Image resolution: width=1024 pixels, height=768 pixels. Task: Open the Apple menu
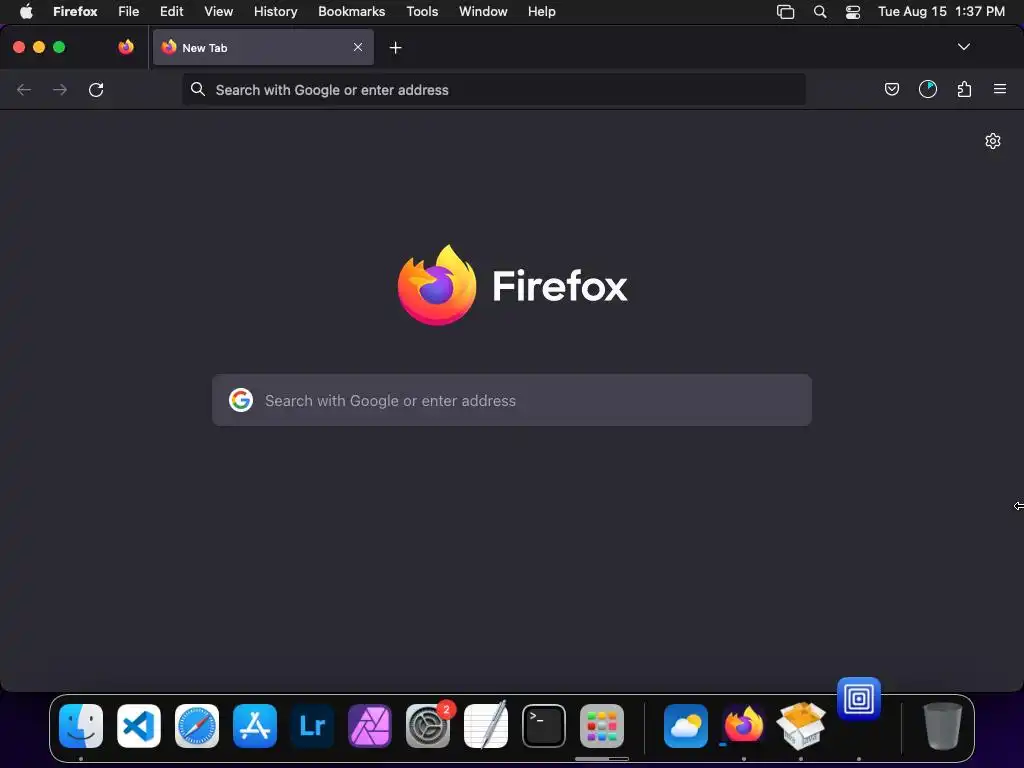(26, 11)
